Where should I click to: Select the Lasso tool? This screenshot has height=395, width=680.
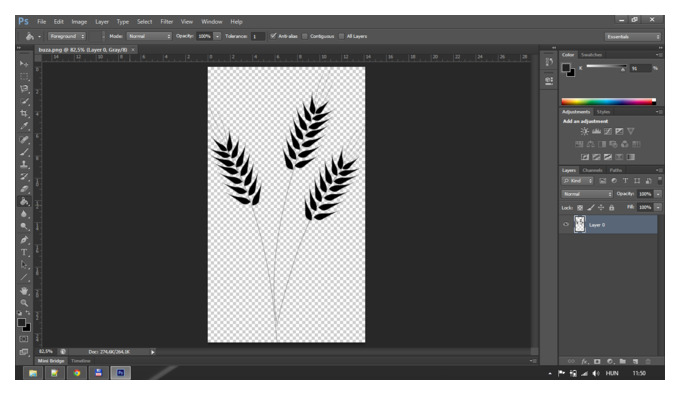tap(24, 89)
